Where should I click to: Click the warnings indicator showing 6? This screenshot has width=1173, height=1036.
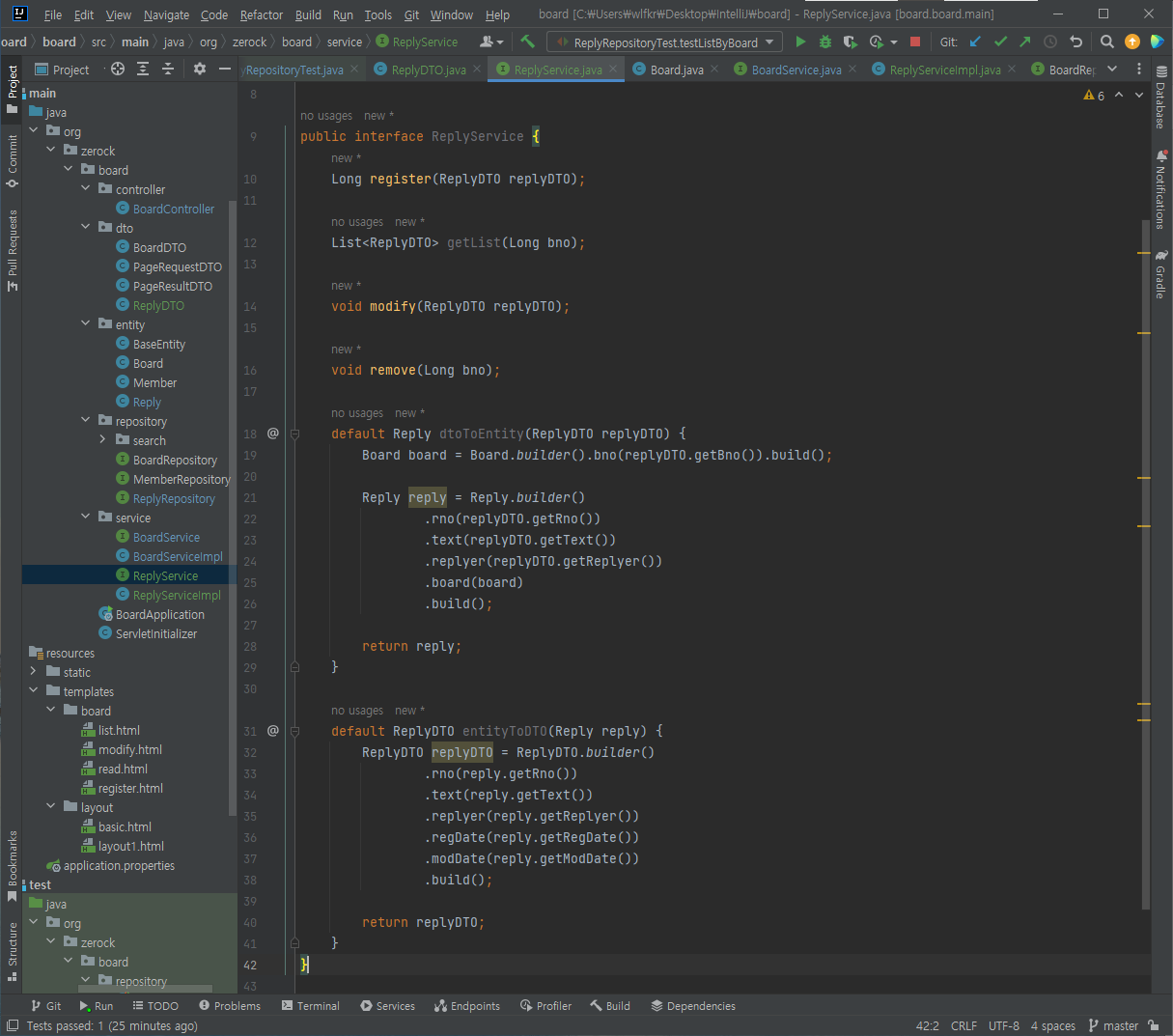tap(1094, 95)
